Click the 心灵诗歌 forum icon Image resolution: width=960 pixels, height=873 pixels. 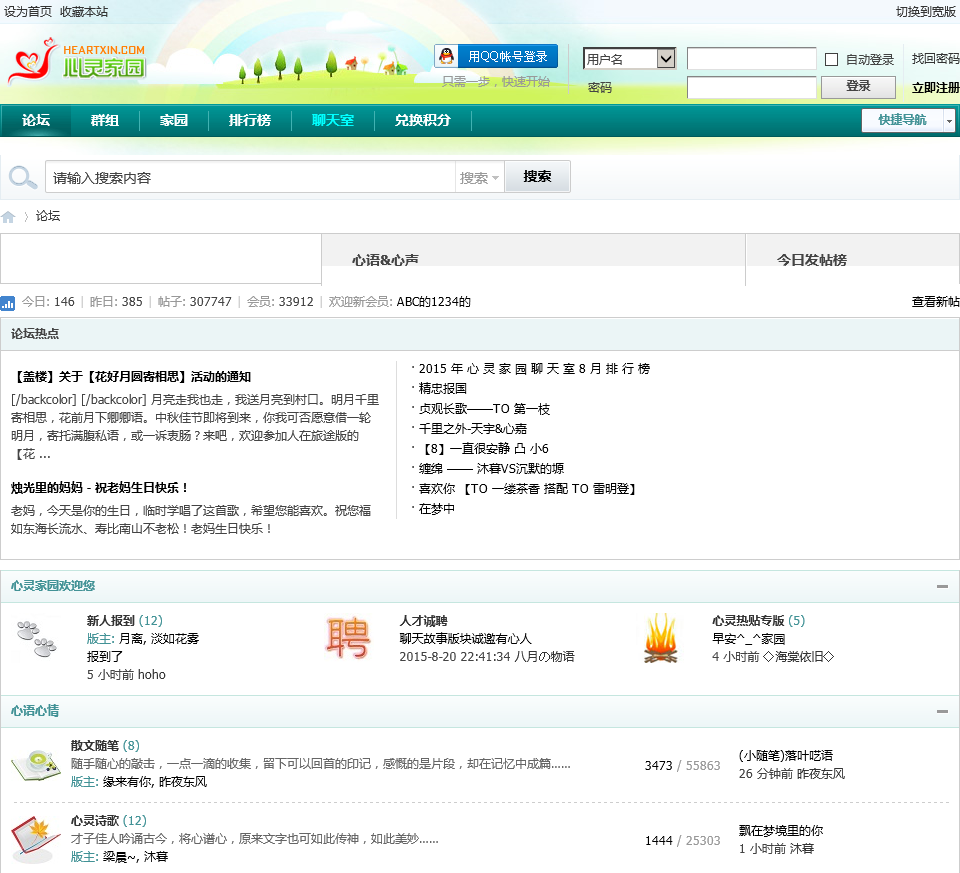pos(34,838)
